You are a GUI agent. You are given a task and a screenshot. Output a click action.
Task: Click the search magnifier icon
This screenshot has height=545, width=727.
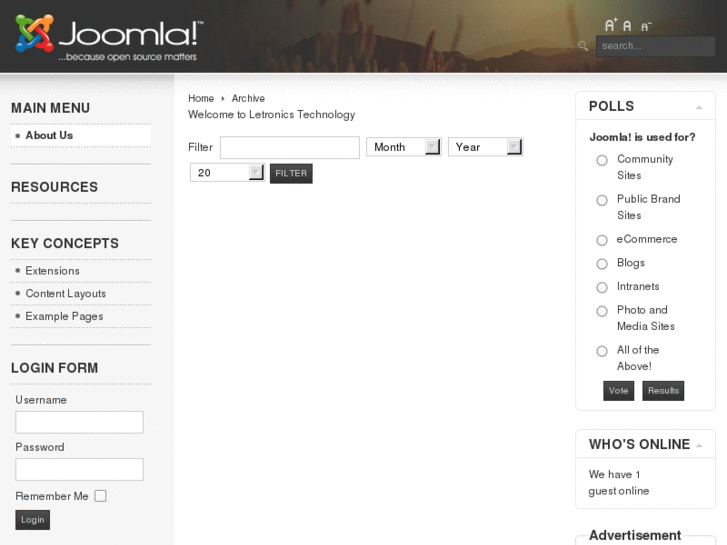click(583, 46)
